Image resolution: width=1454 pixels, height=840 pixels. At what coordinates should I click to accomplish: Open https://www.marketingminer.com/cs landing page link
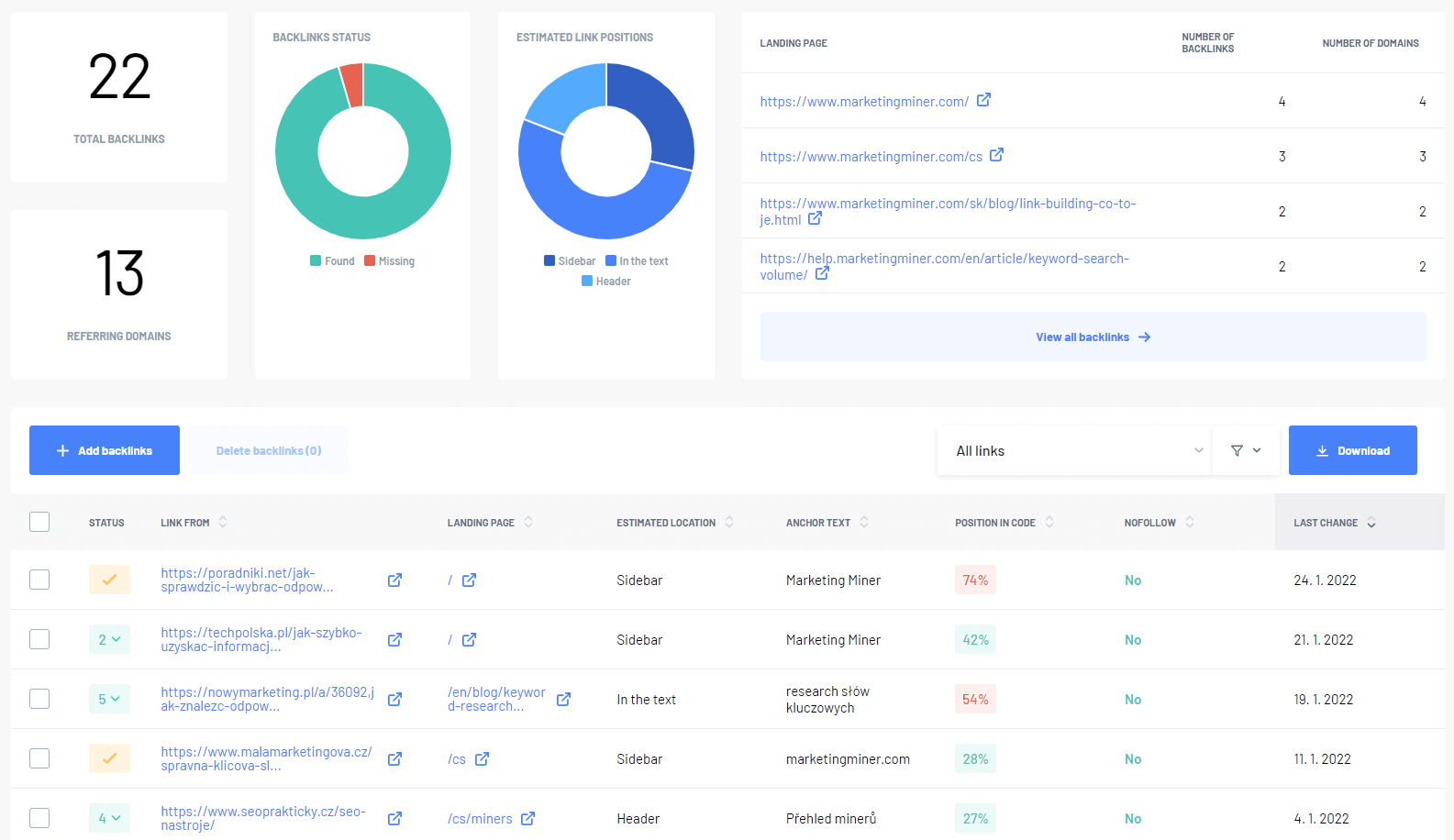pyautogui.click(x=871, y=157)
